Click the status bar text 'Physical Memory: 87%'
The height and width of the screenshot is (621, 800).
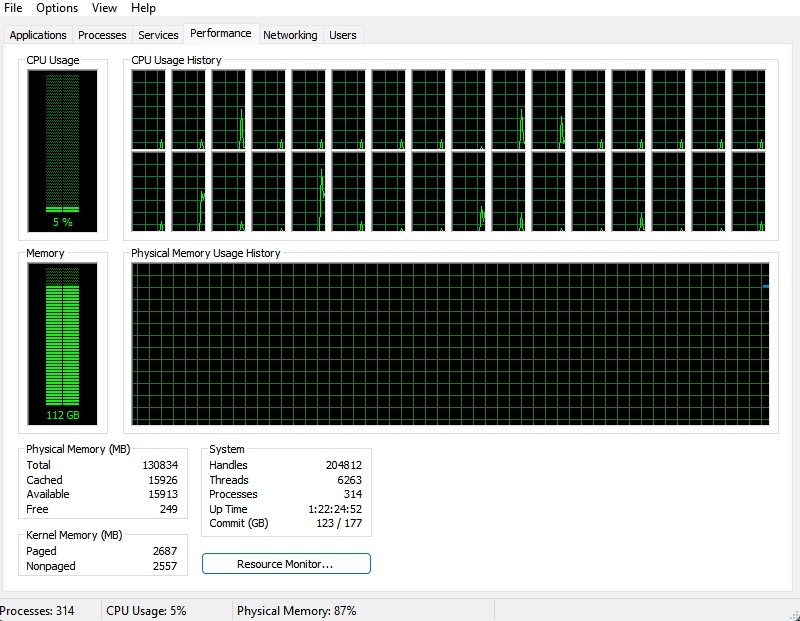296,611
